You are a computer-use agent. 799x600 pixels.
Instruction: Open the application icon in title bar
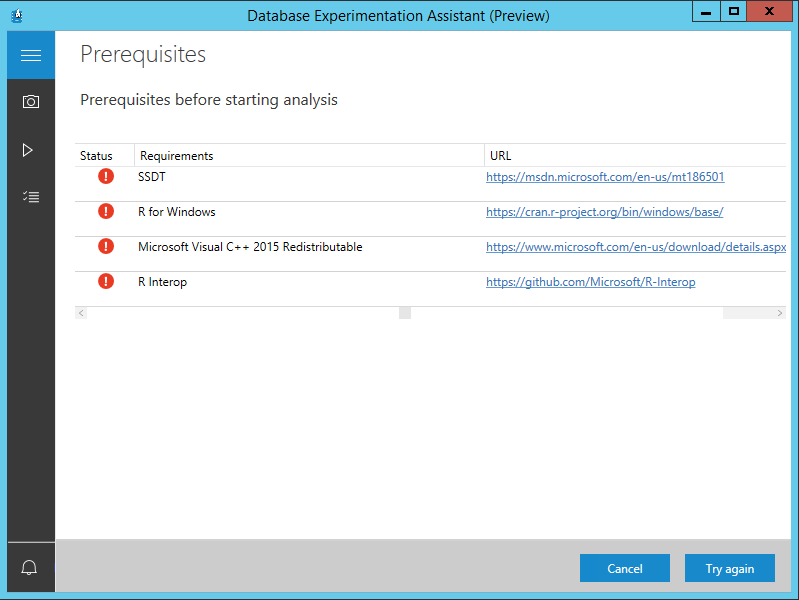tap(16, 15)
